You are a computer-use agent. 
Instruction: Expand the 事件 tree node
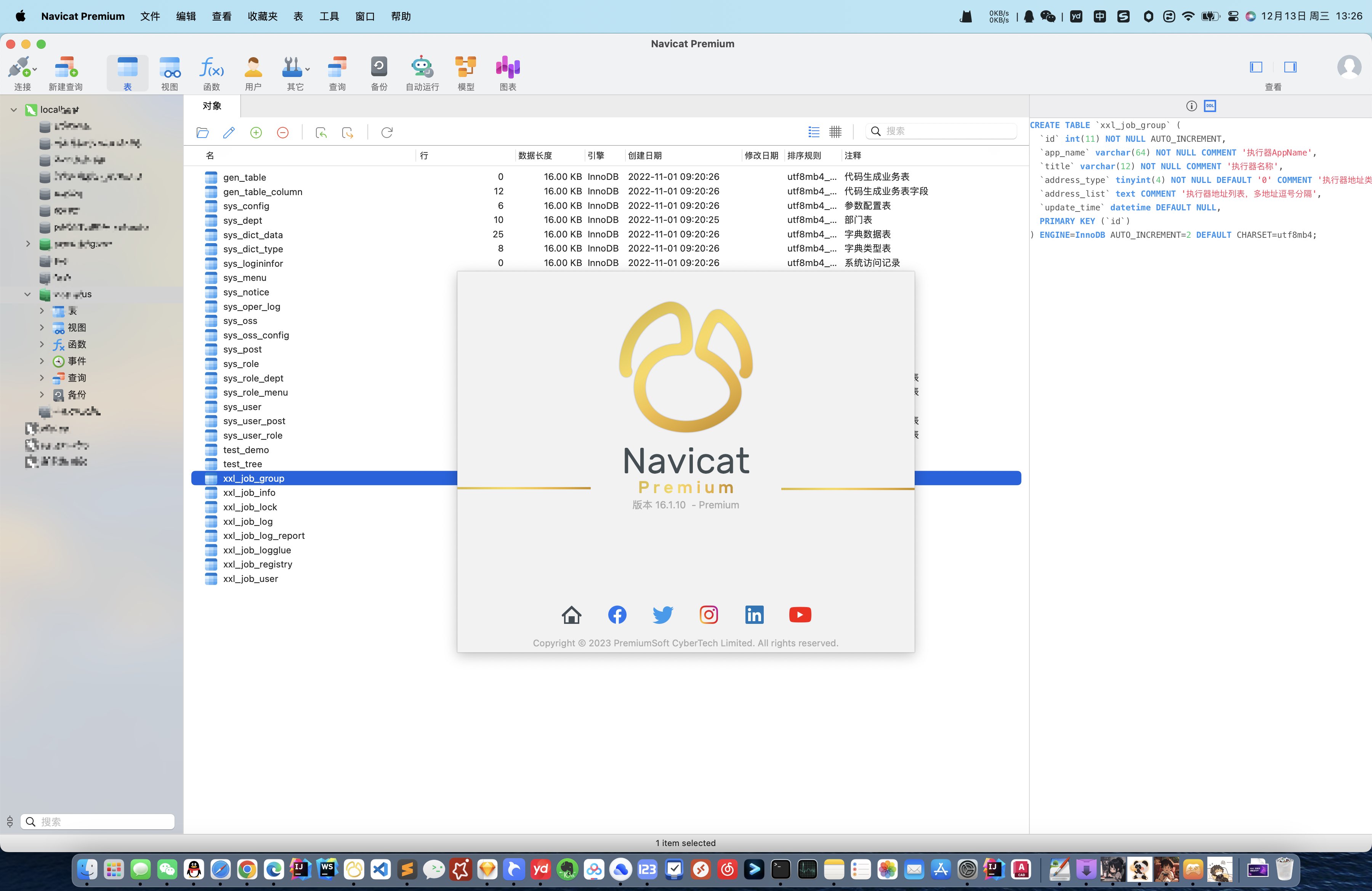42,361
